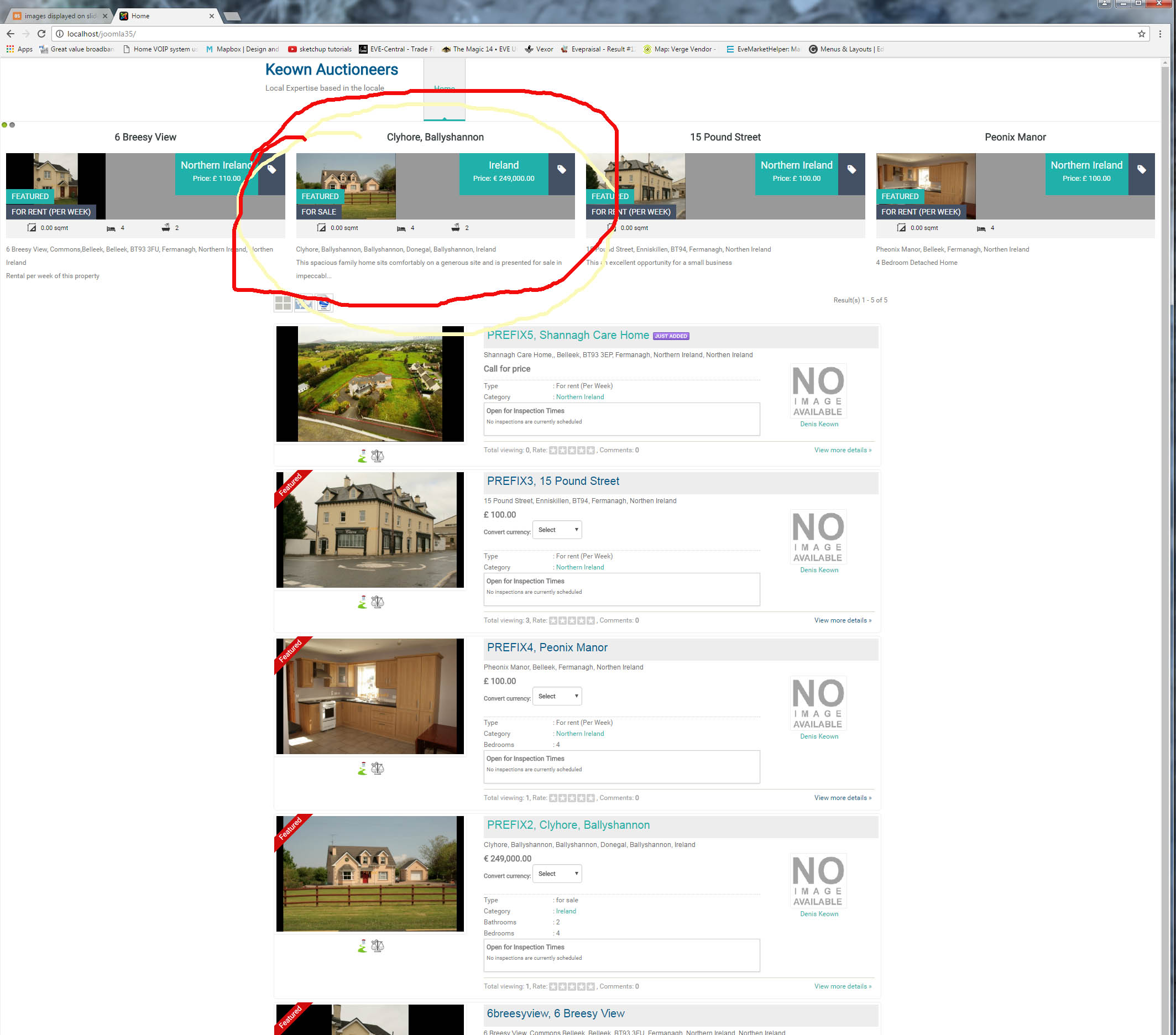Click compare scales icon under Shannagh Care Home photo
Viewport: 1176px width, 1035px height.
pos(378,456)
